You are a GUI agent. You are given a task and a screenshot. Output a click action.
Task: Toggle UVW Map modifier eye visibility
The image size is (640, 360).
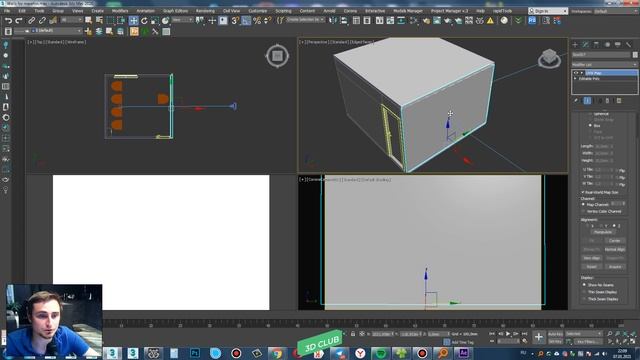pos(576,73)
